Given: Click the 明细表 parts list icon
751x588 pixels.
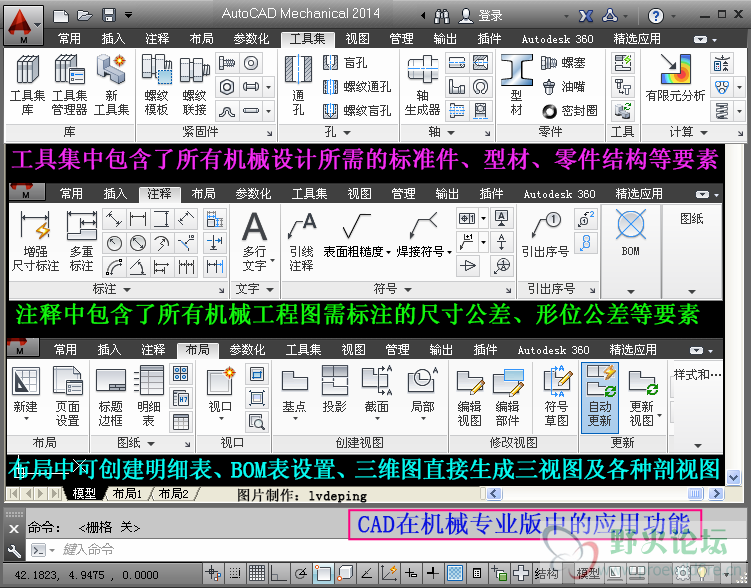Looking at the screenshot, I should coord(149,396).
